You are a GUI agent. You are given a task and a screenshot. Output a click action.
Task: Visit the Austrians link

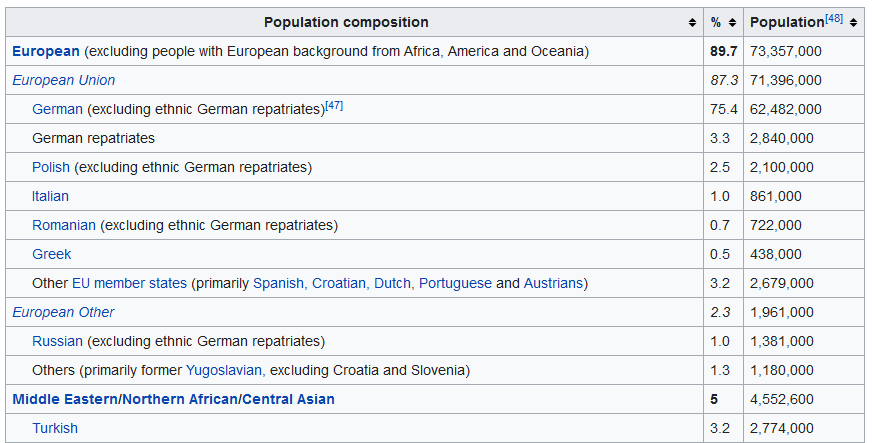tap(553, 283)
